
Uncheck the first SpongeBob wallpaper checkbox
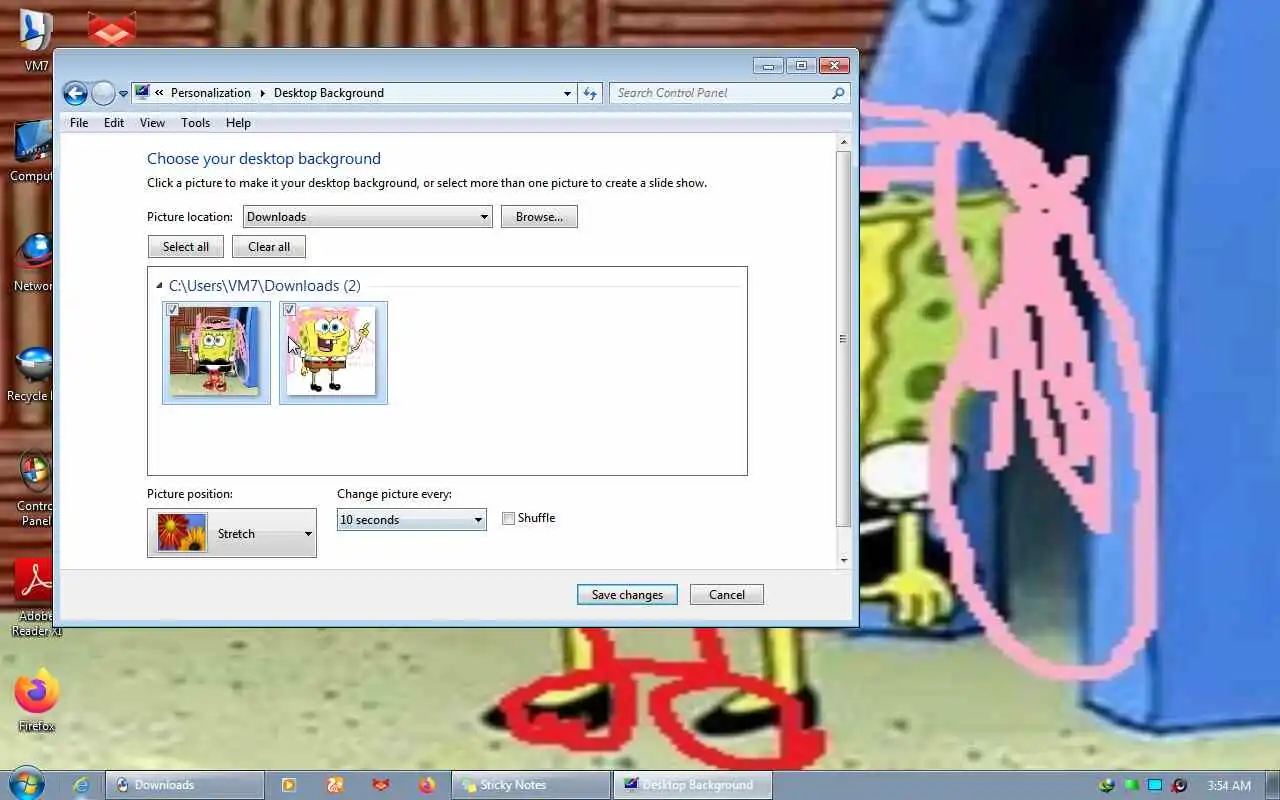(x=173, y=310)
